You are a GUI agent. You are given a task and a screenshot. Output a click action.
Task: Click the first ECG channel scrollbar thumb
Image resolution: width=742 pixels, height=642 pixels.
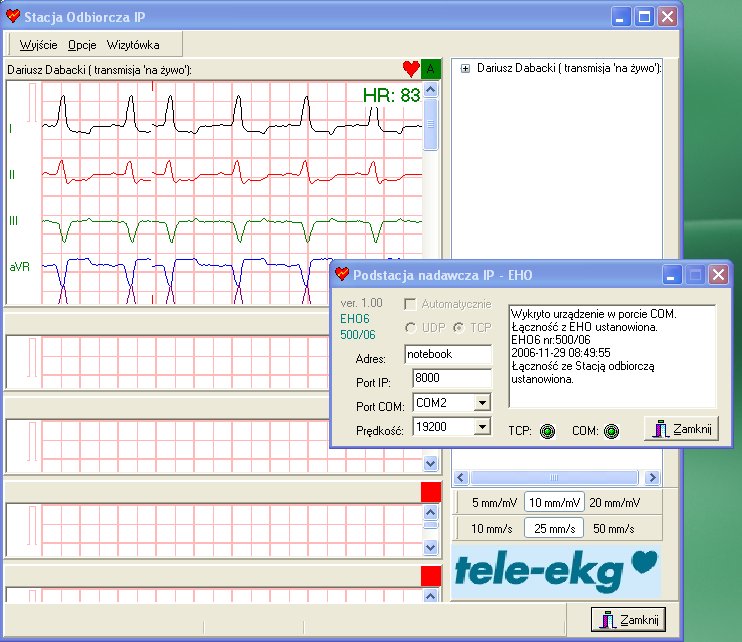click(x=430, y=124)
